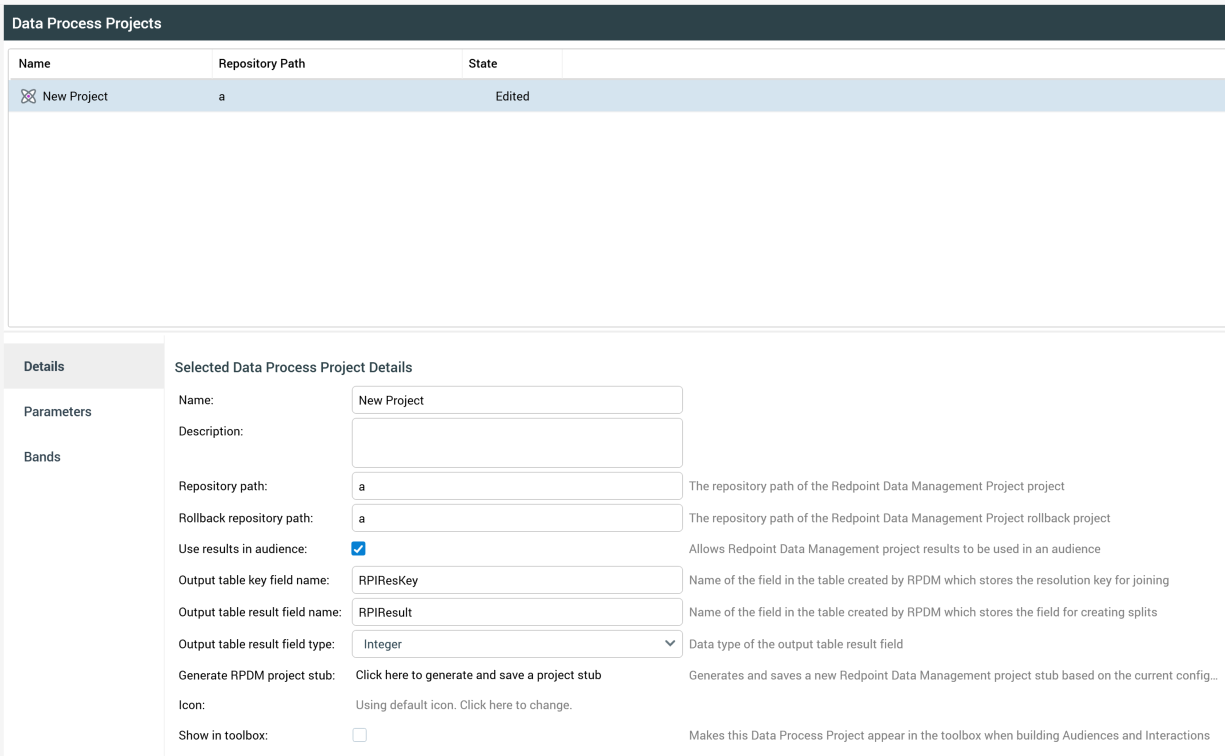This screenshot has height=756, width=1225.
Task: Click the Repository path field
Action: [516, 486]
